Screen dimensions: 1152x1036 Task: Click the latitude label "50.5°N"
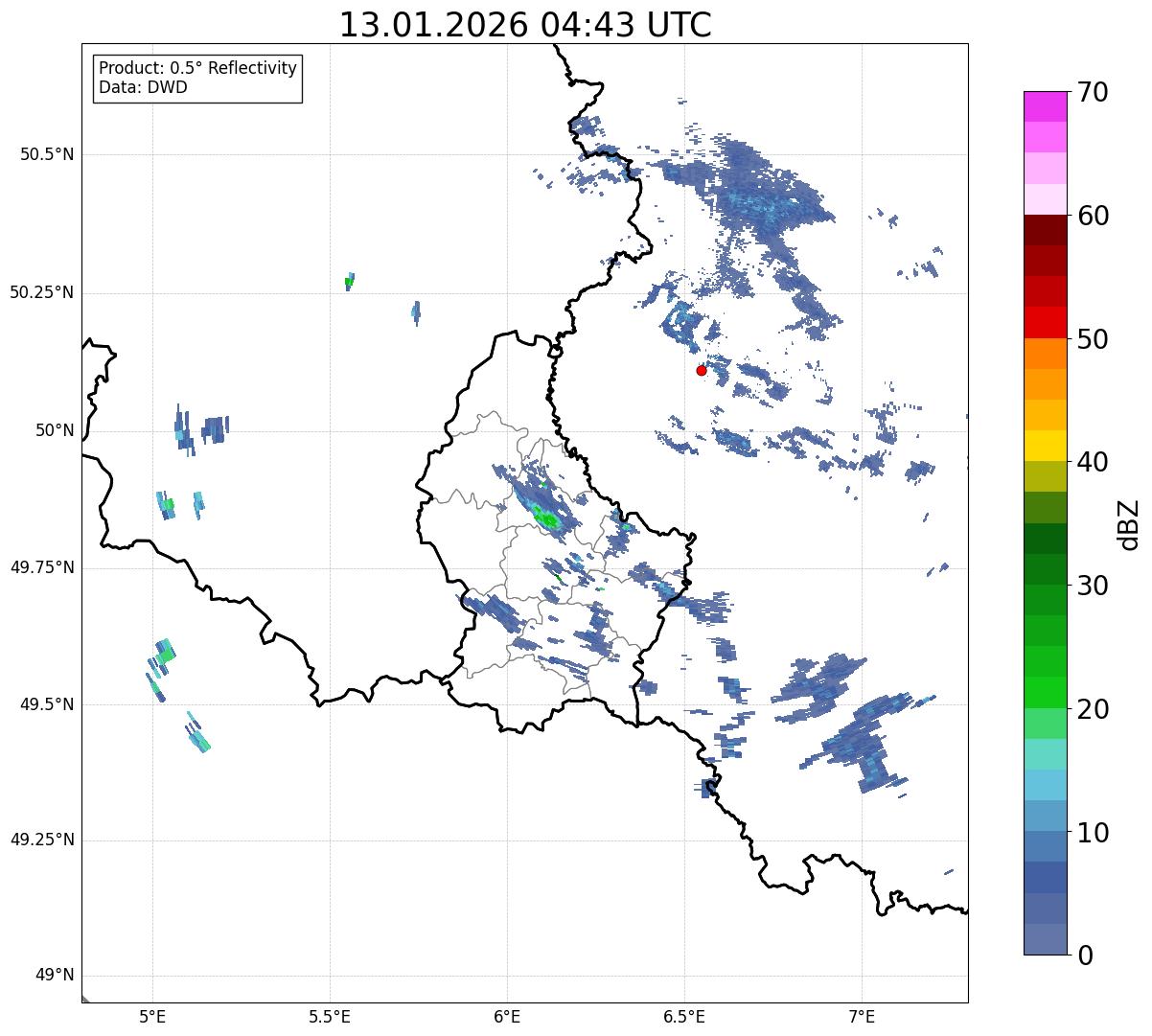pyautogui.click(x=47, y=154)
